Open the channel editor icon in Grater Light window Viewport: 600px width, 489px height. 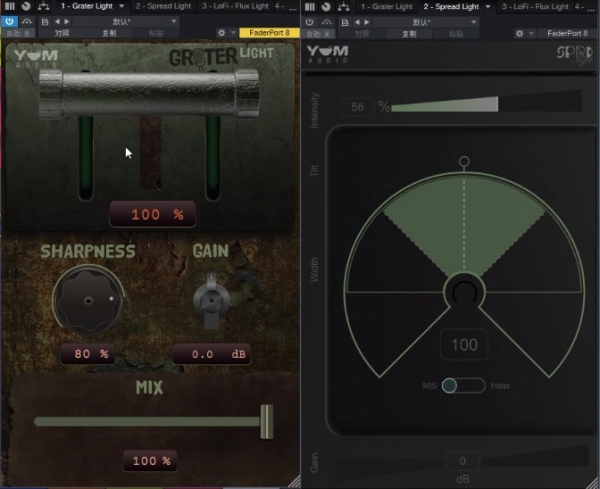tap(10, 6)
